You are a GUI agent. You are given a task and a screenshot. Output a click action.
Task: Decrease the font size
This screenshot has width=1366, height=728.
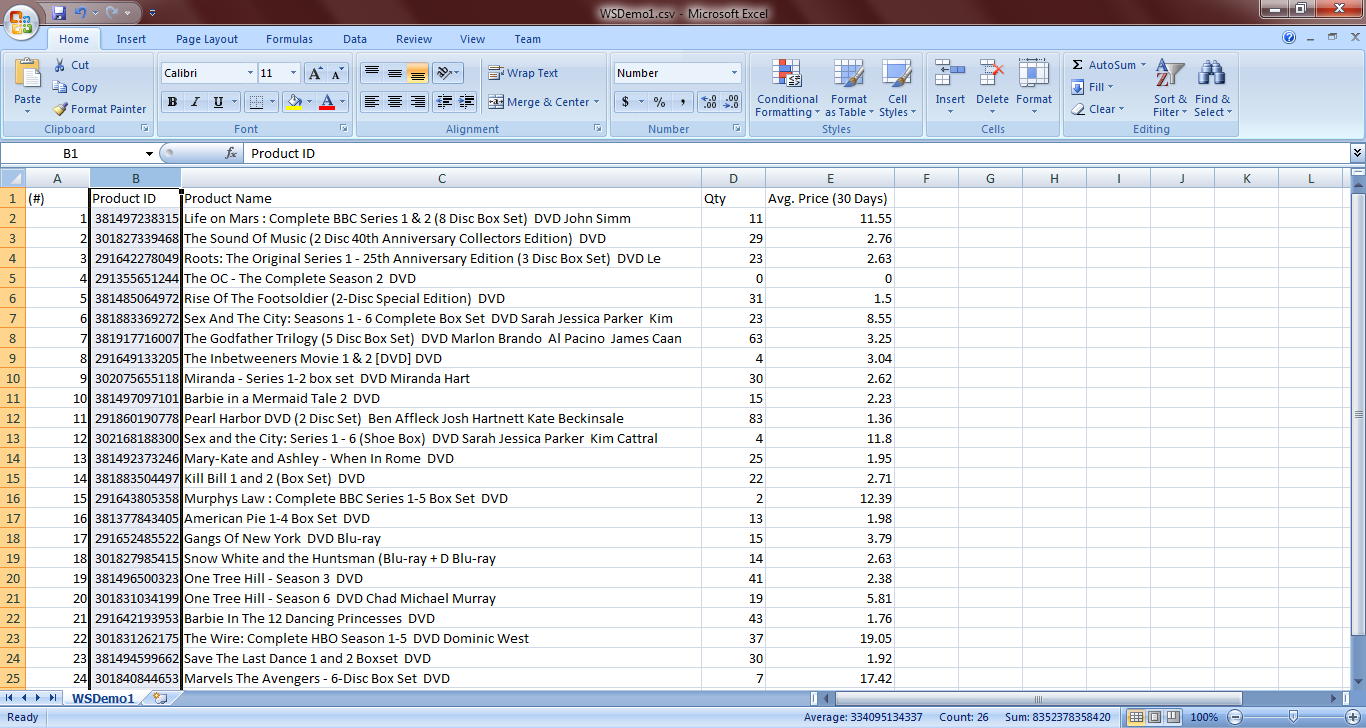337,73
